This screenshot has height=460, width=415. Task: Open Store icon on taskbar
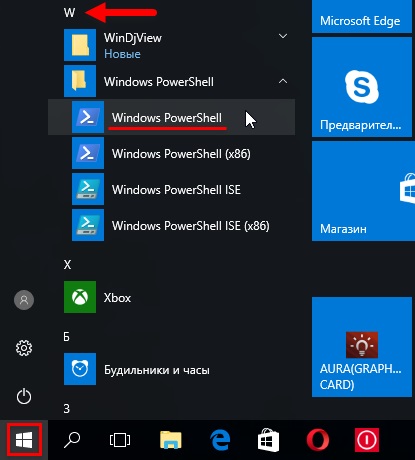268,440
